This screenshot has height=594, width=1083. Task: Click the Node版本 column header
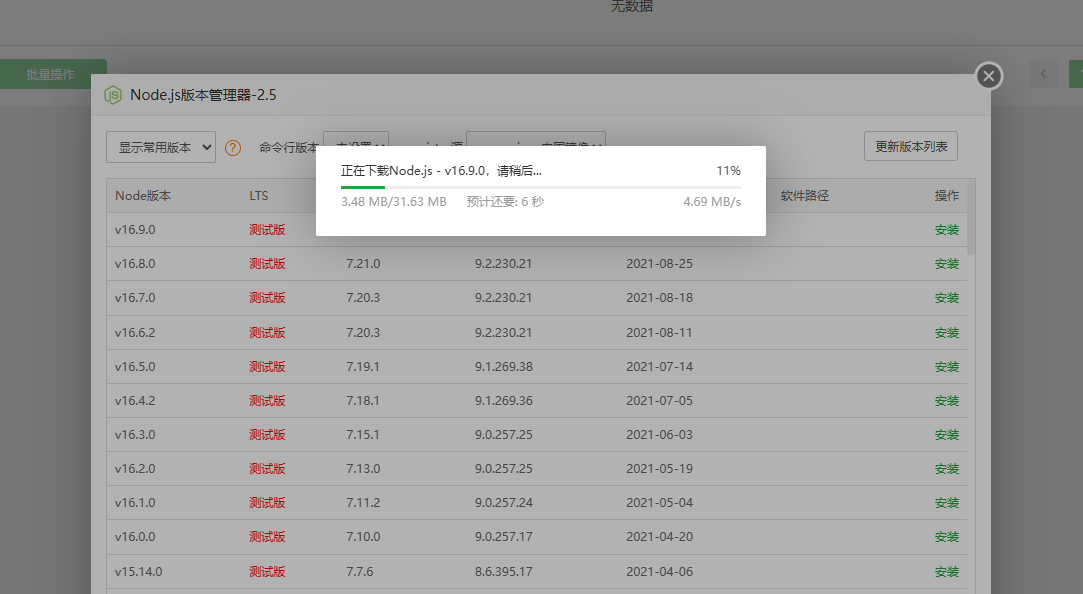(143, 195)
